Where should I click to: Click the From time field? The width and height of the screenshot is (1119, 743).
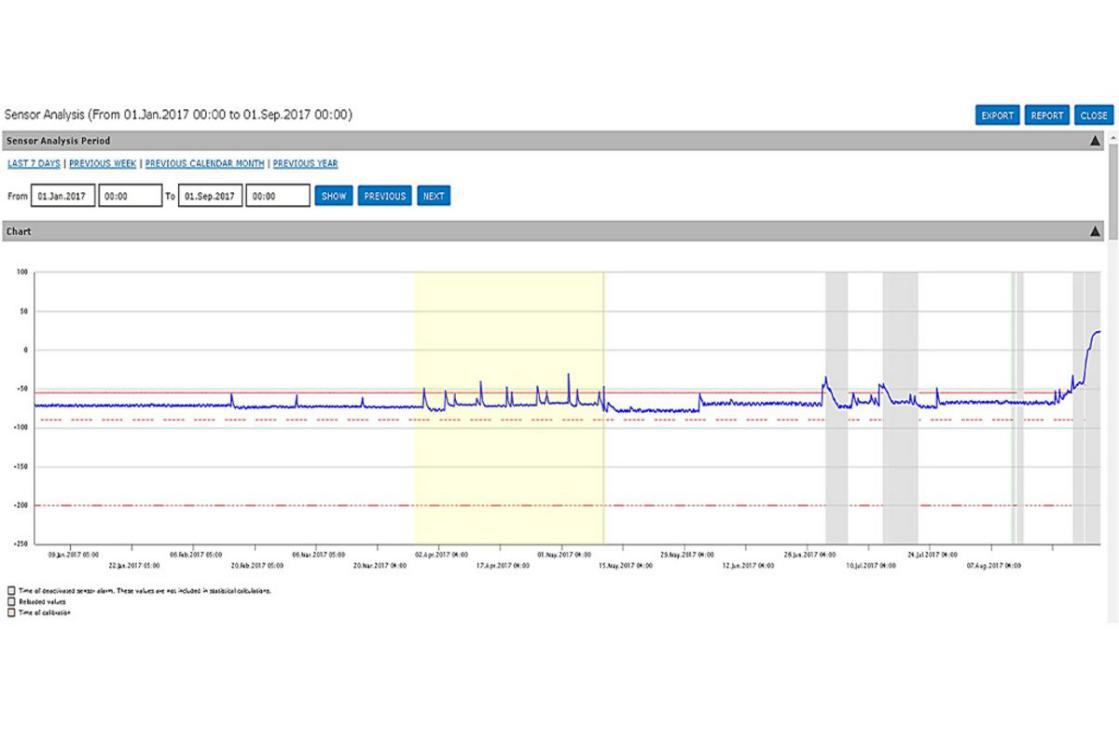130,196
